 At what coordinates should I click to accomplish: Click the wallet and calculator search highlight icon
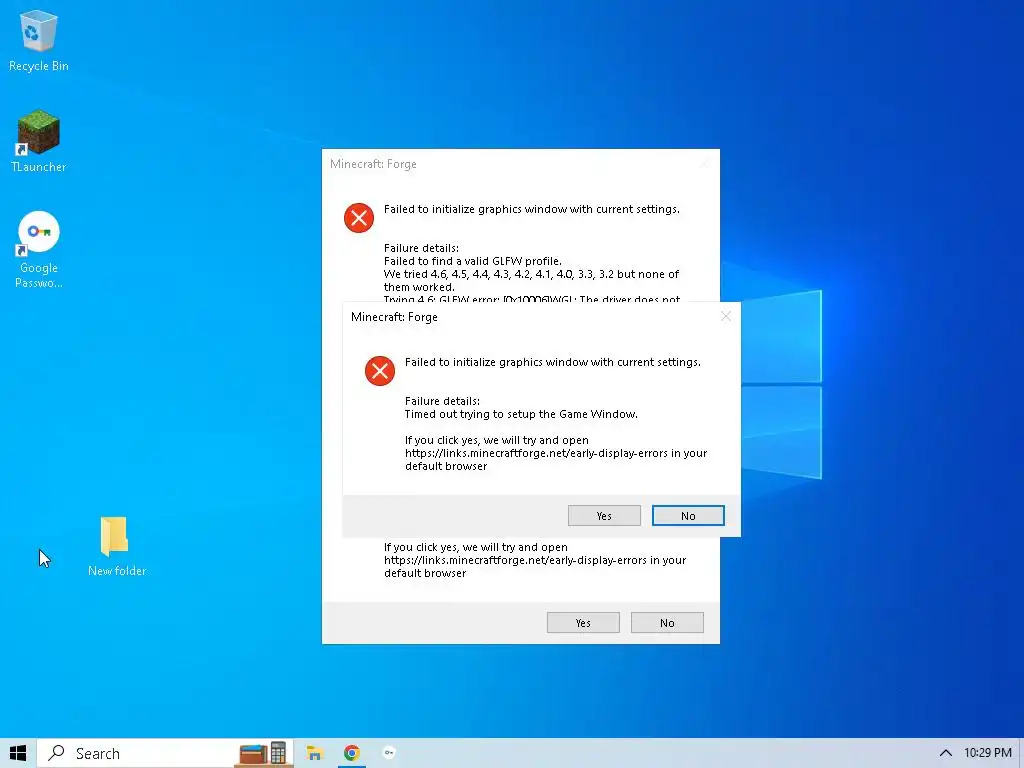tap(263, 753)
